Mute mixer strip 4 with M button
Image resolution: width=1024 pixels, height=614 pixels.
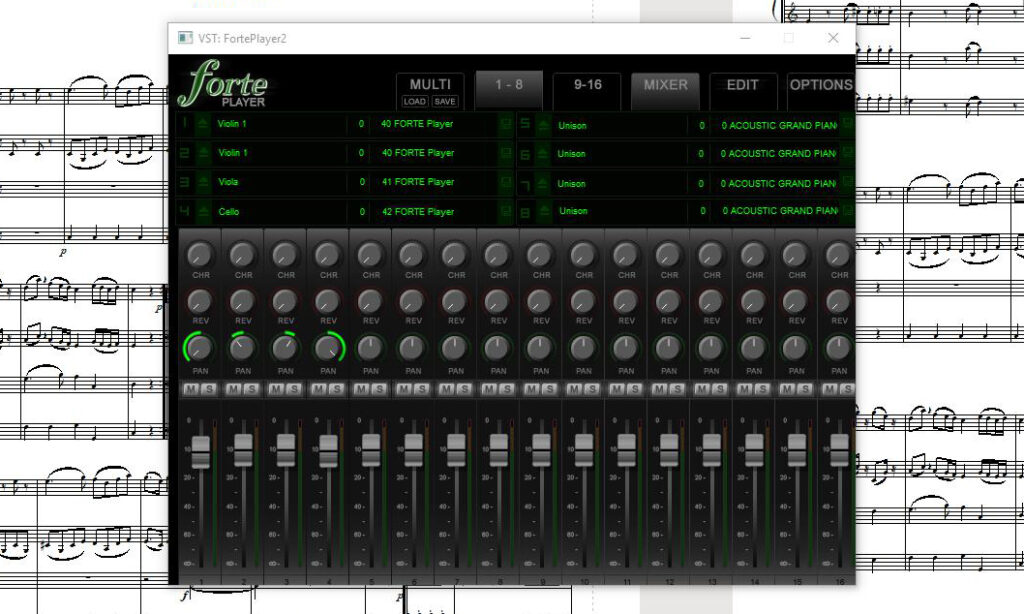319,389
